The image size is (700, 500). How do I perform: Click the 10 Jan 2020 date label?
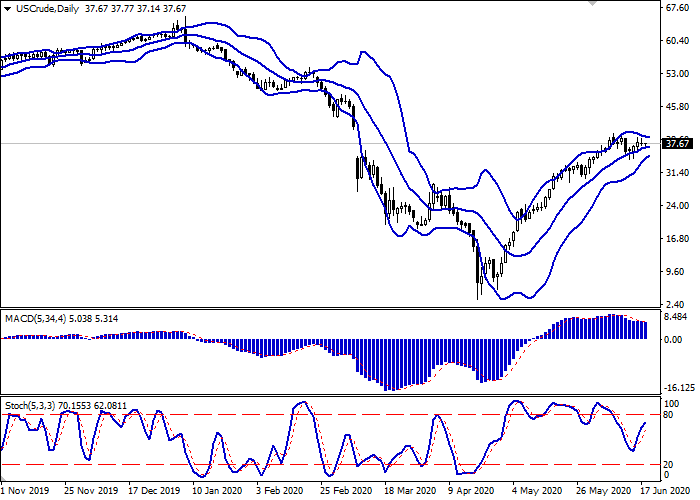(x=214, y=491)
